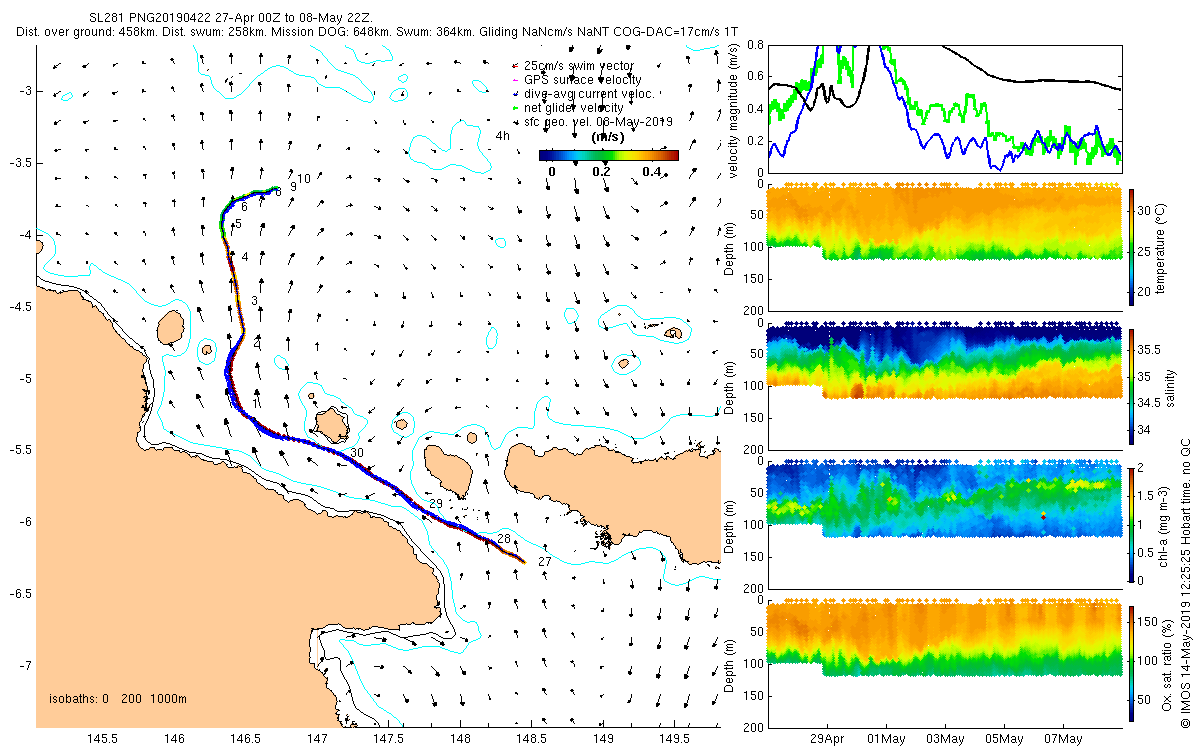Click the salinity depth section panel
Screen dimensions: 1200x750
click(x=944, y=385)
